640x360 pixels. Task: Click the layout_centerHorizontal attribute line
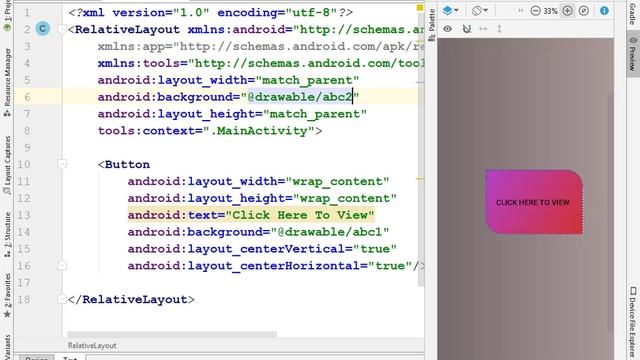(276, 266)
